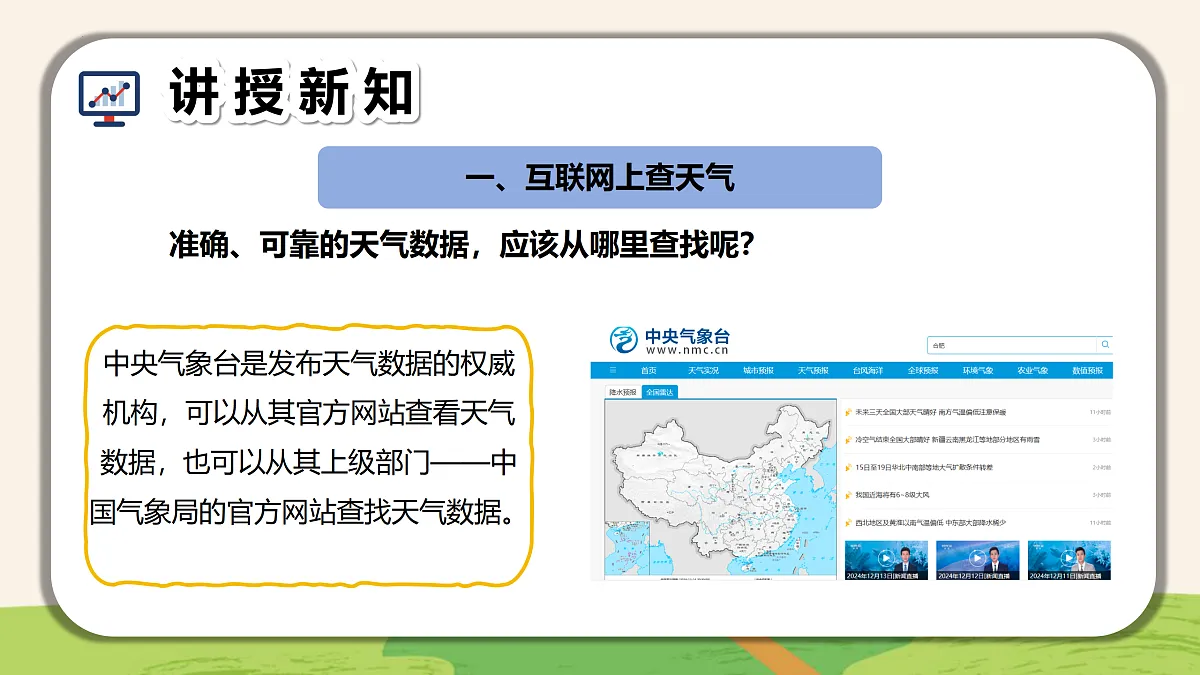Screen dimensions: 1200x675
Task: Play the 2024年12月13日 news broadcast video
Action: [886, 560]
